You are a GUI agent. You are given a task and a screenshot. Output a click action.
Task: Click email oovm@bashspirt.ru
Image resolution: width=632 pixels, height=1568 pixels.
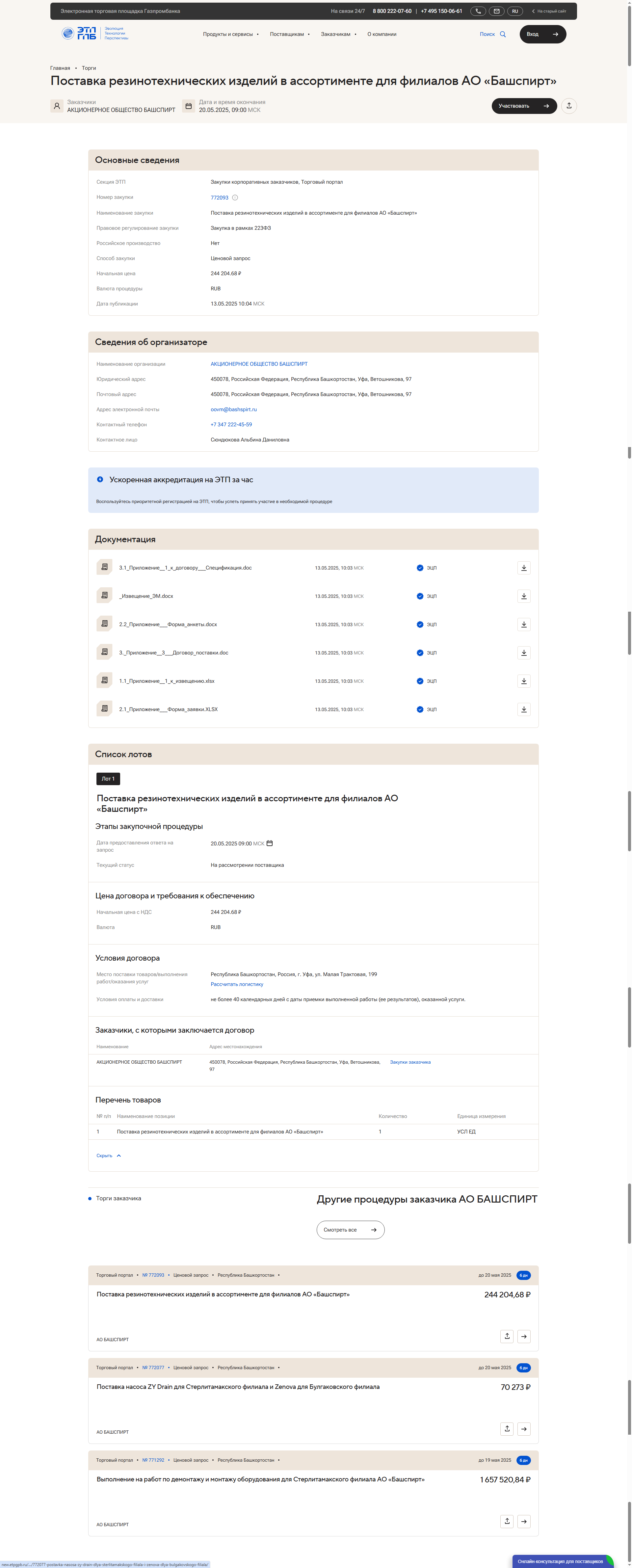[234, 410]
